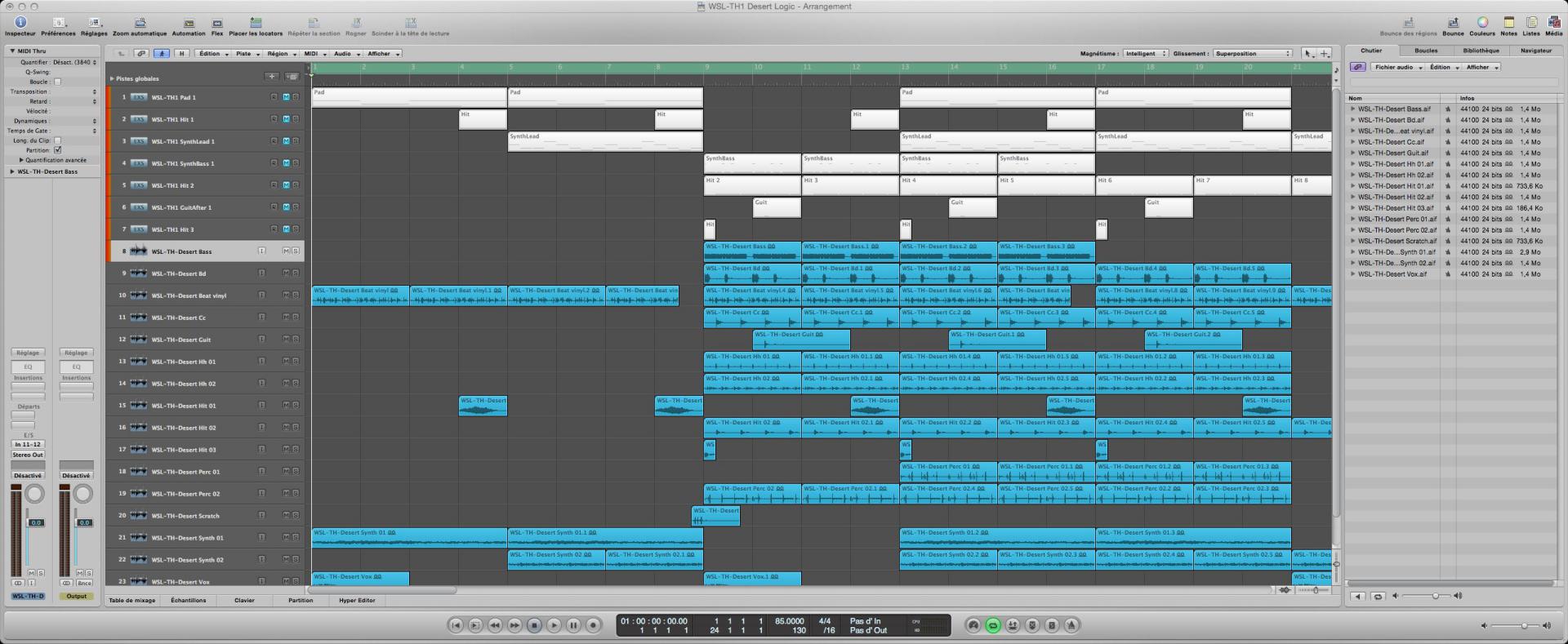Open the Région menu
Image resolution: width=1568 pixels, height=644 pixels.
point(281,54)
